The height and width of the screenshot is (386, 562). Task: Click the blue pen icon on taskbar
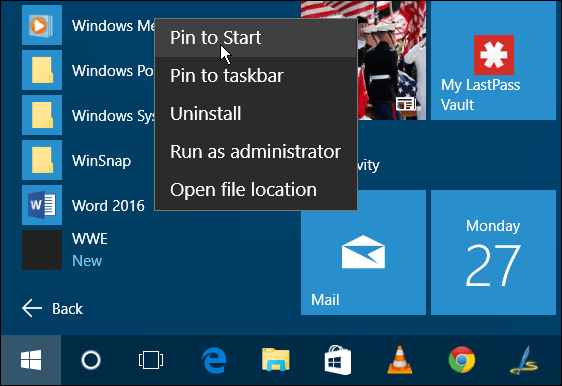point(524,360)
